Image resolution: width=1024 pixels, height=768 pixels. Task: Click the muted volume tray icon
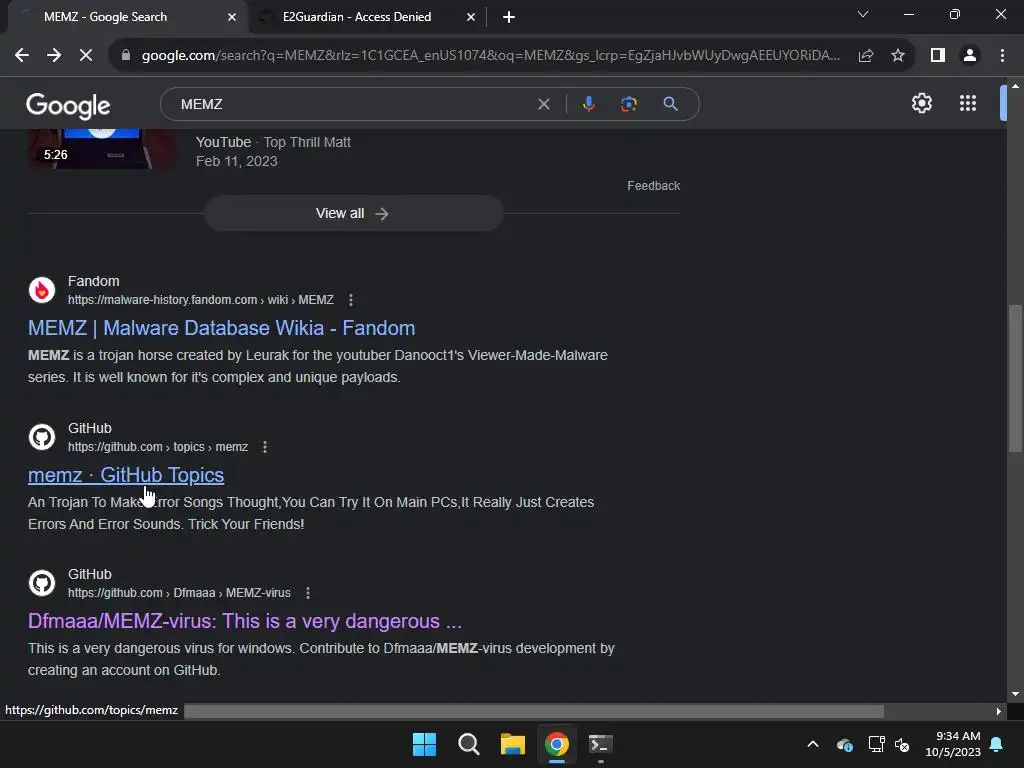902,744
